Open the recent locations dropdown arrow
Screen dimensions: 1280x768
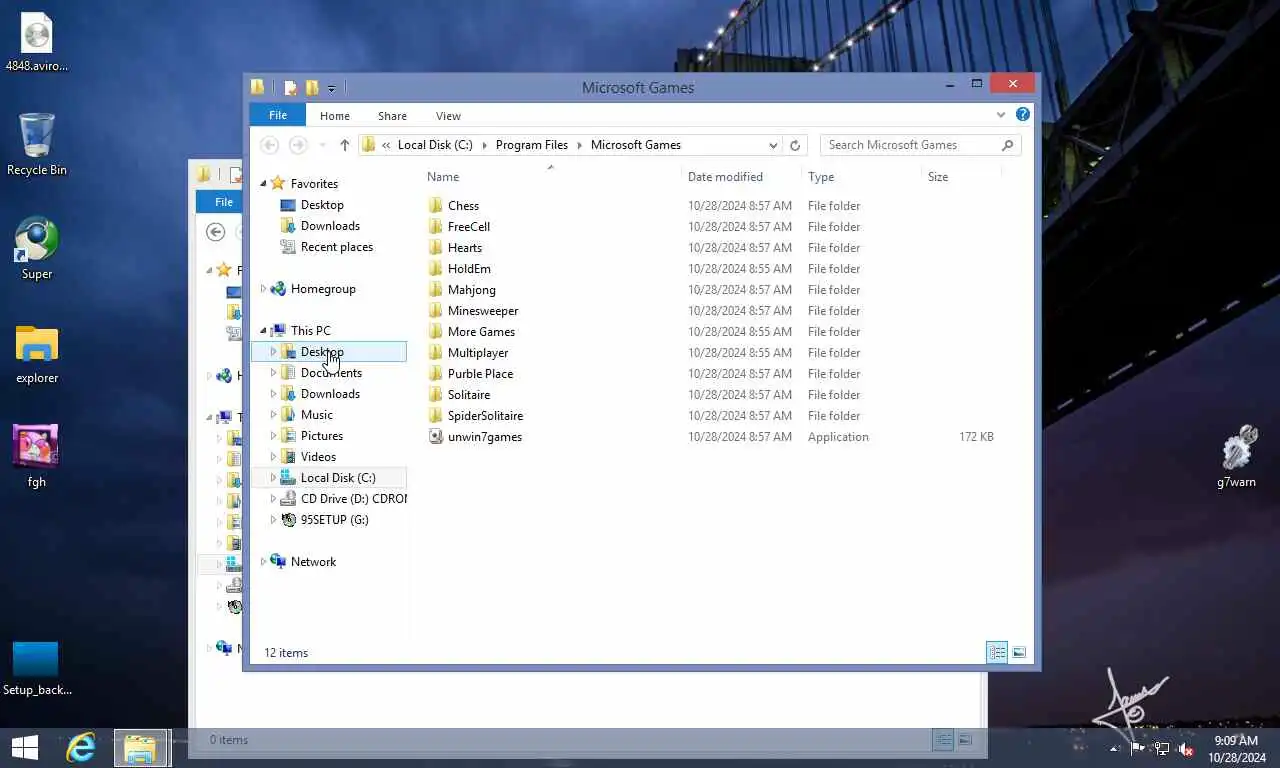pos(322,145)
